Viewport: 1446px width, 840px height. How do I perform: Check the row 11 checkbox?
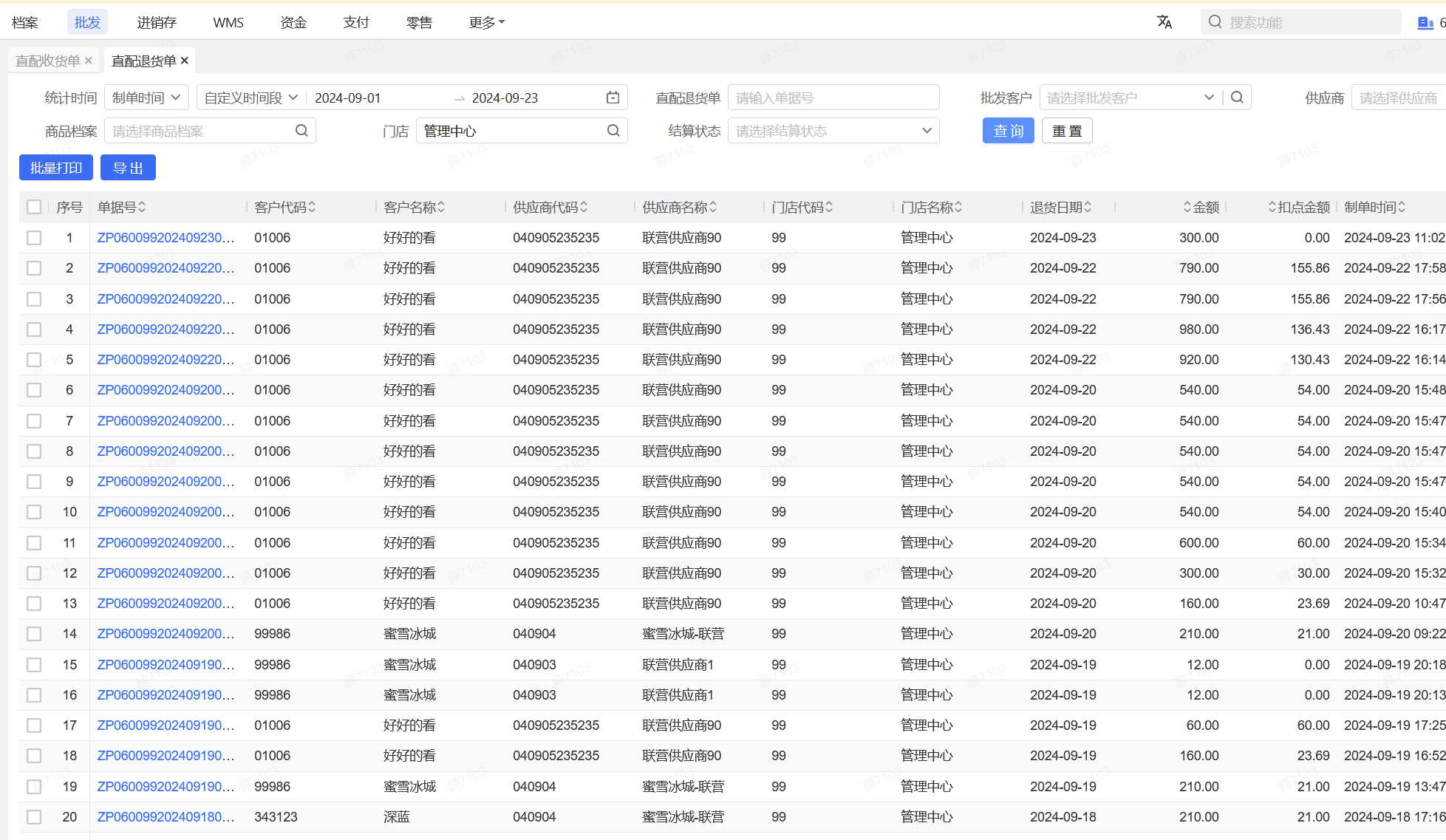34,543
